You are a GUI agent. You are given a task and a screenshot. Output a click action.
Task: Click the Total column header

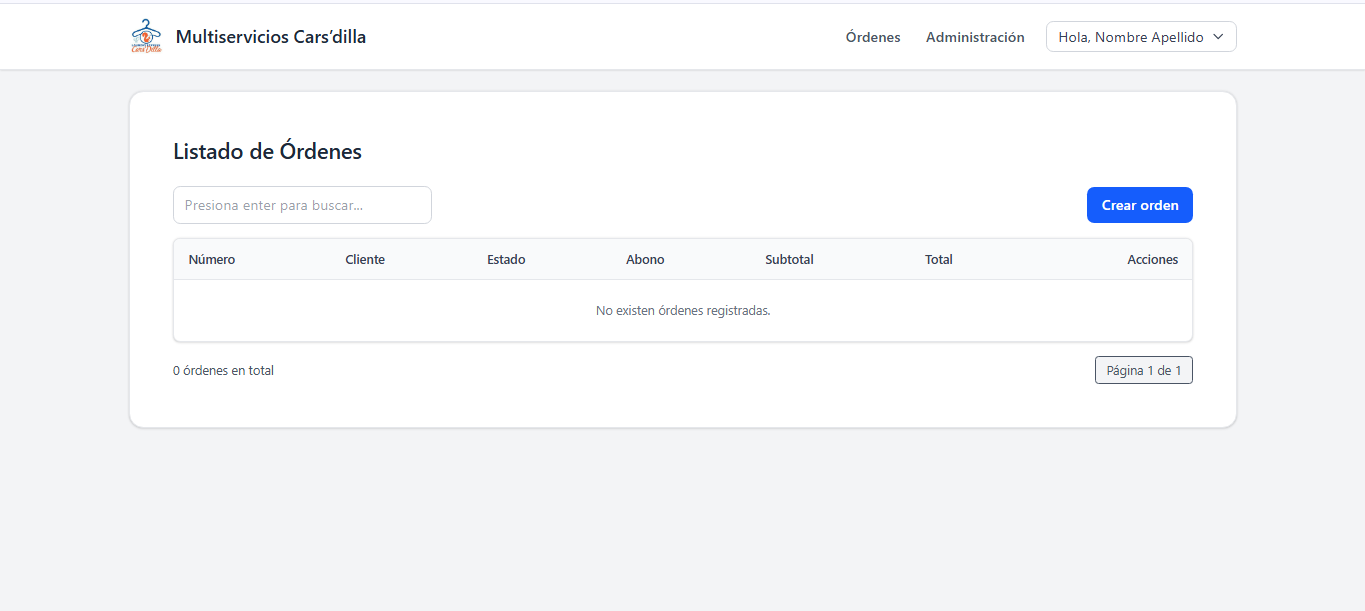[x=939, y=259]
